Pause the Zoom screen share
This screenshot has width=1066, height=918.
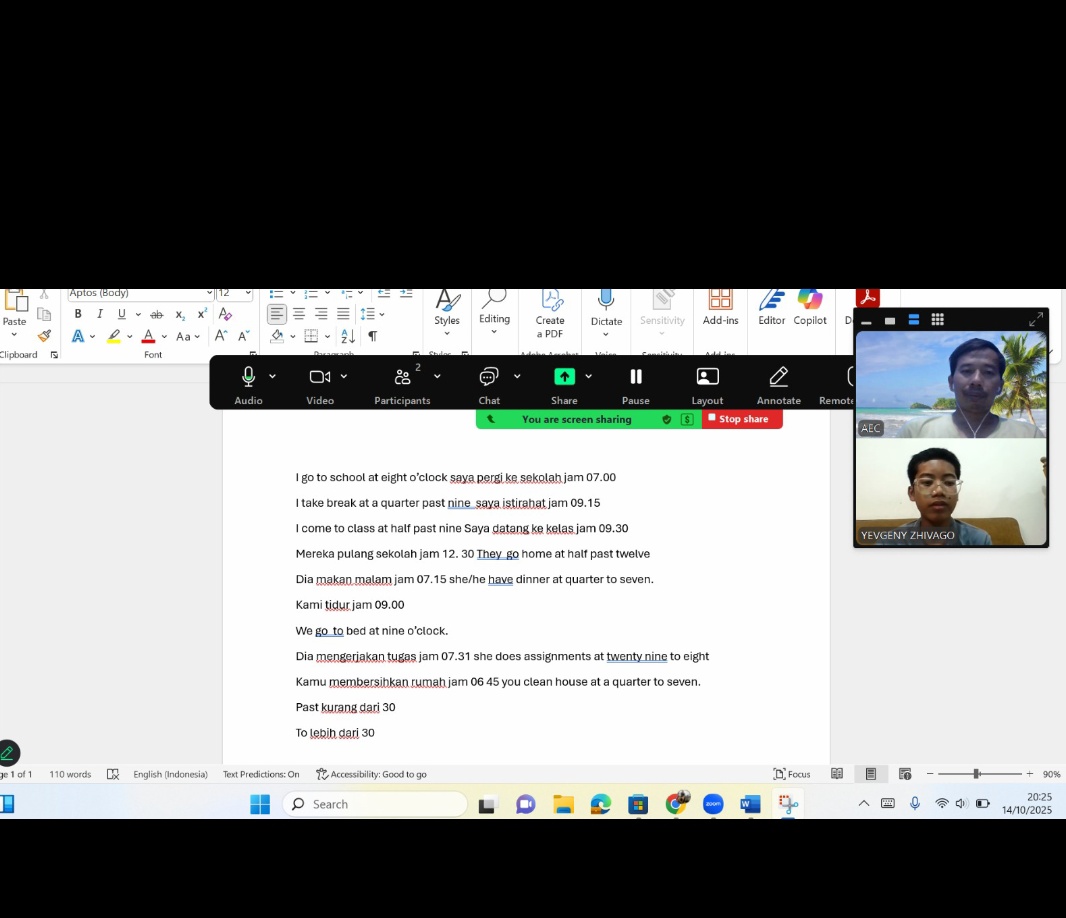[636, 385]
